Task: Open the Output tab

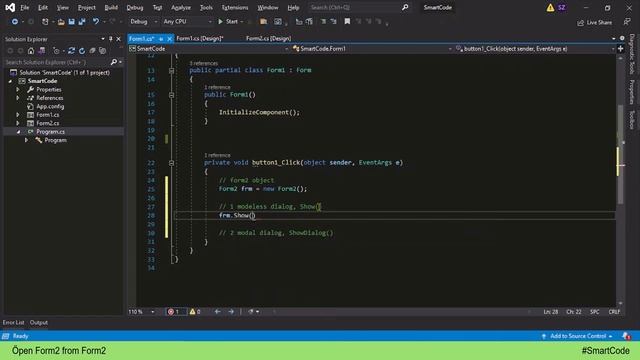Action: coord(39,322)
